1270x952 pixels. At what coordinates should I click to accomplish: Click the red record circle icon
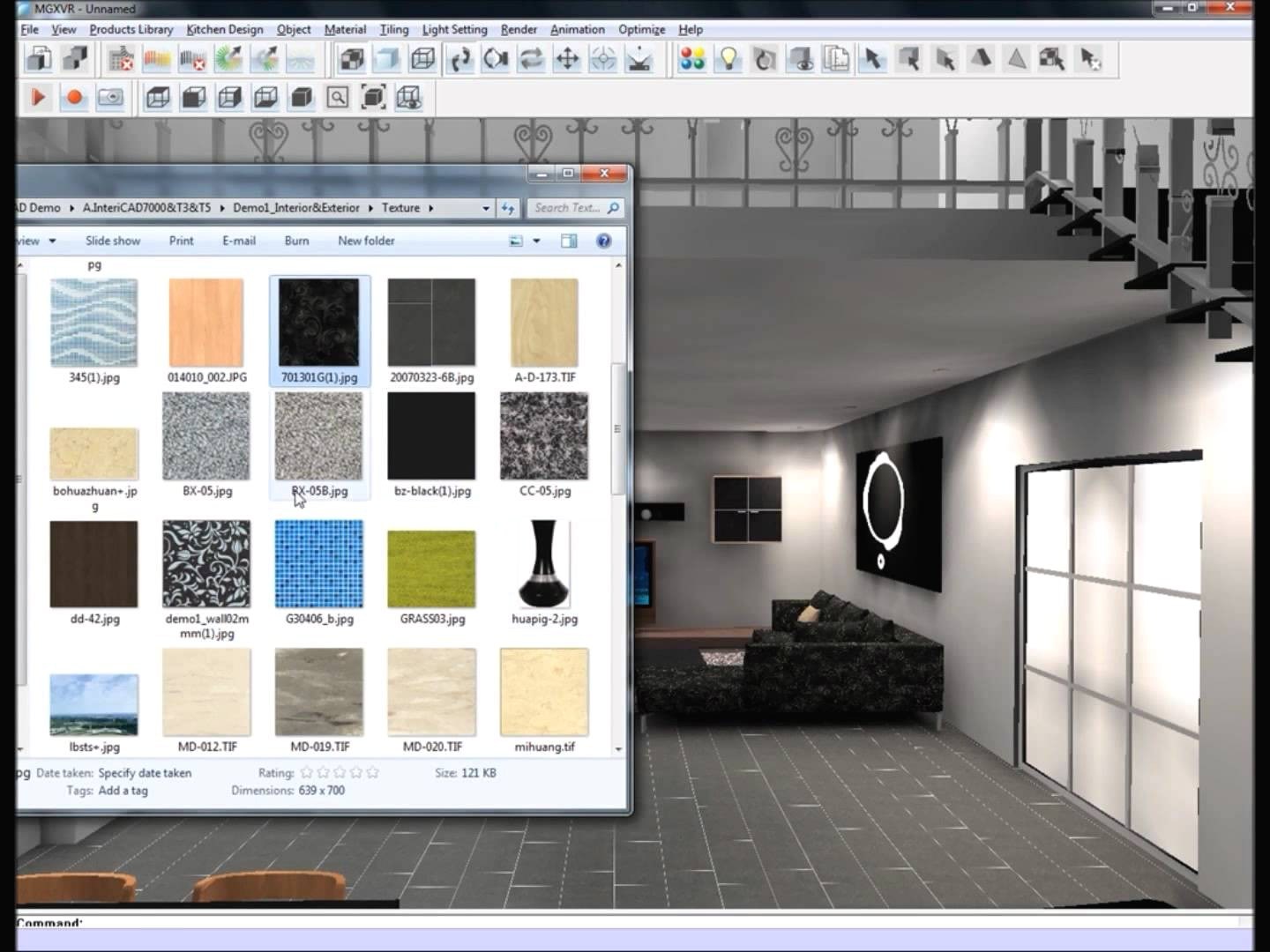(x=74, y=97)
